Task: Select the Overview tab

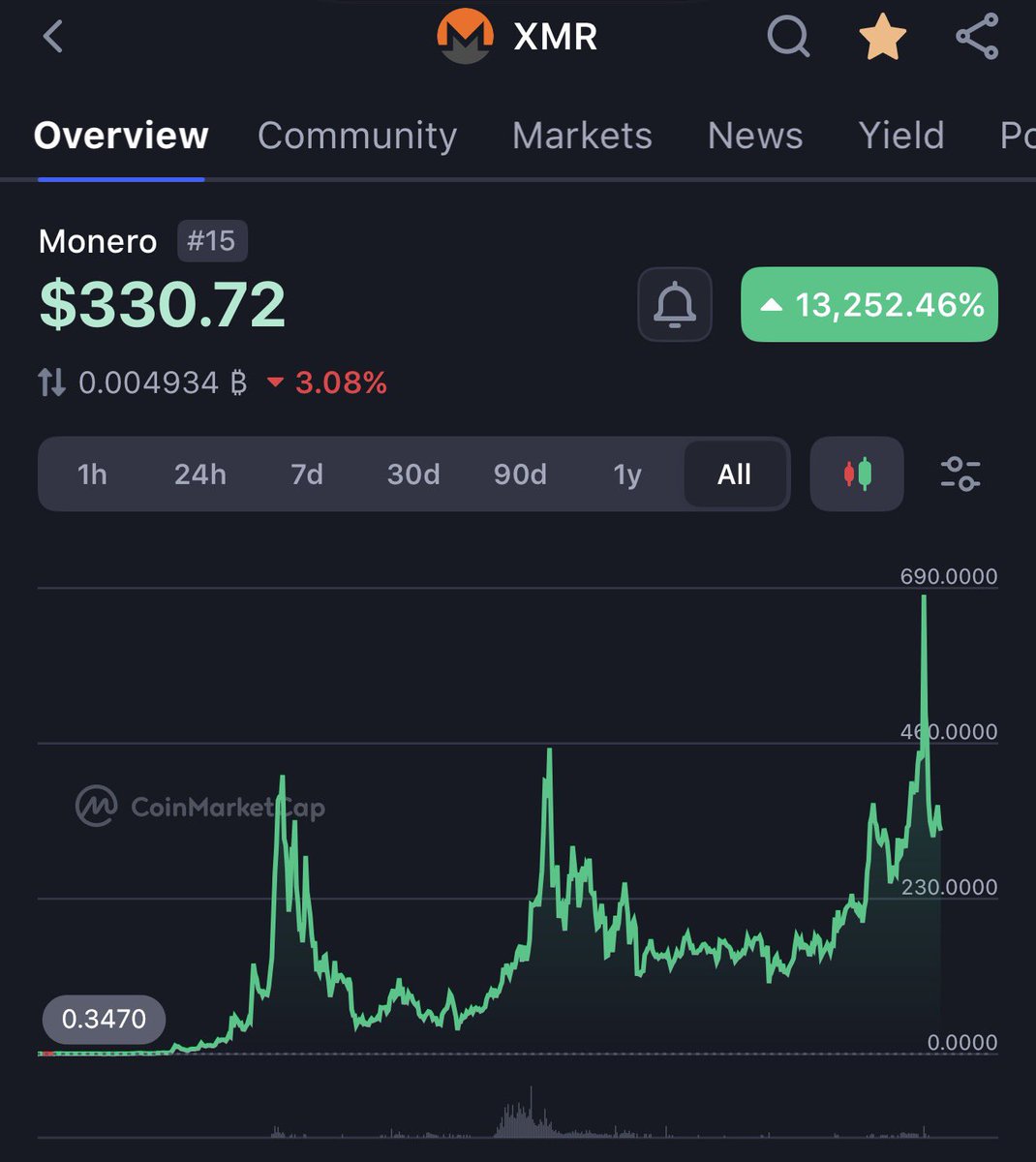Action: click(121, 136)
